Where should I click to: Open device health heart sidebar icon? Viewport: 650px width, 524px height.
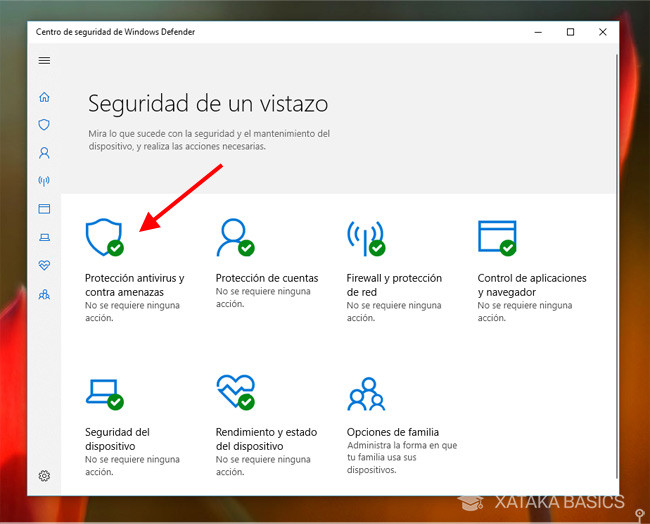click(x=44, y=265)
